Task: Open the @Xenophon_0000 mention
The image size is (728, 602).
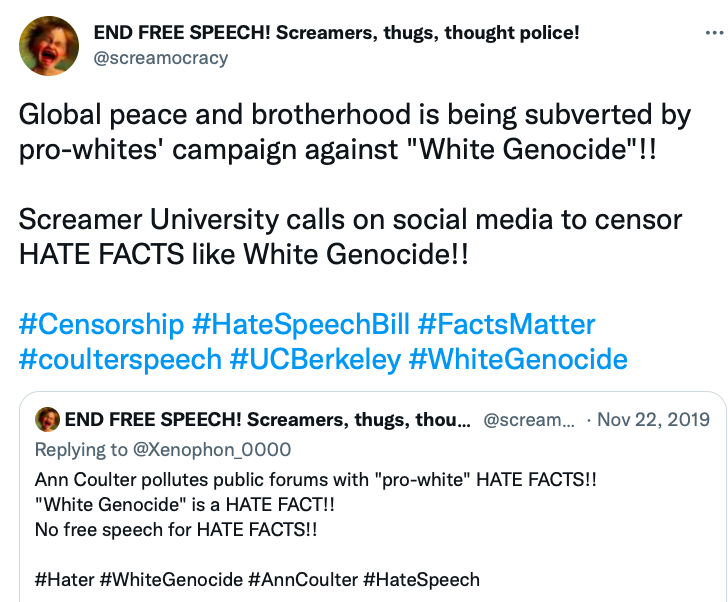Action: click(x=212, y=450)
